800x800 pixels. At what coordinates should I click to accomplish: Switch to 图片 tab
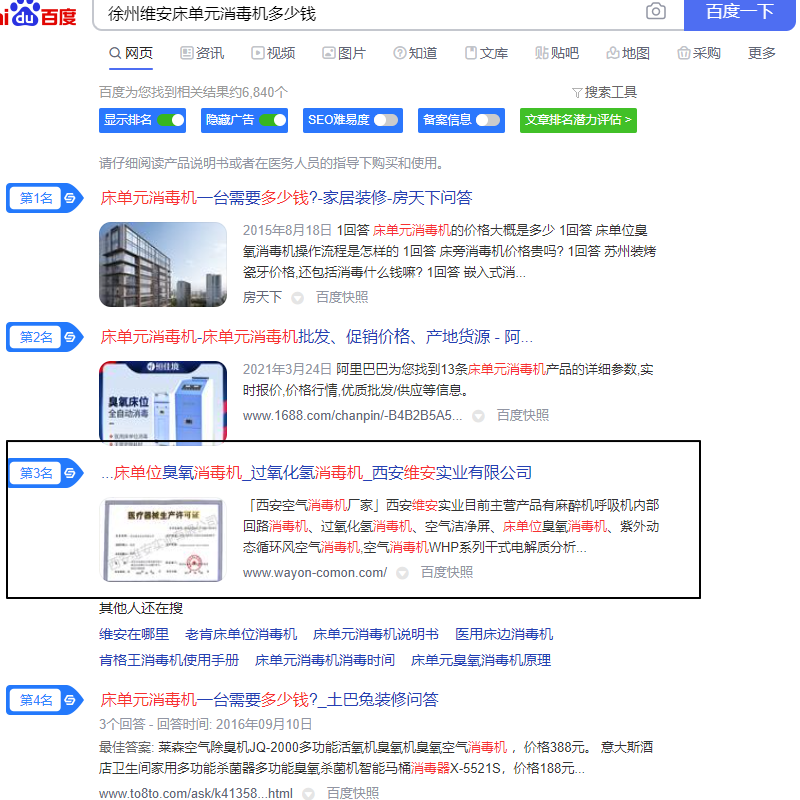(x=344, y=54)
